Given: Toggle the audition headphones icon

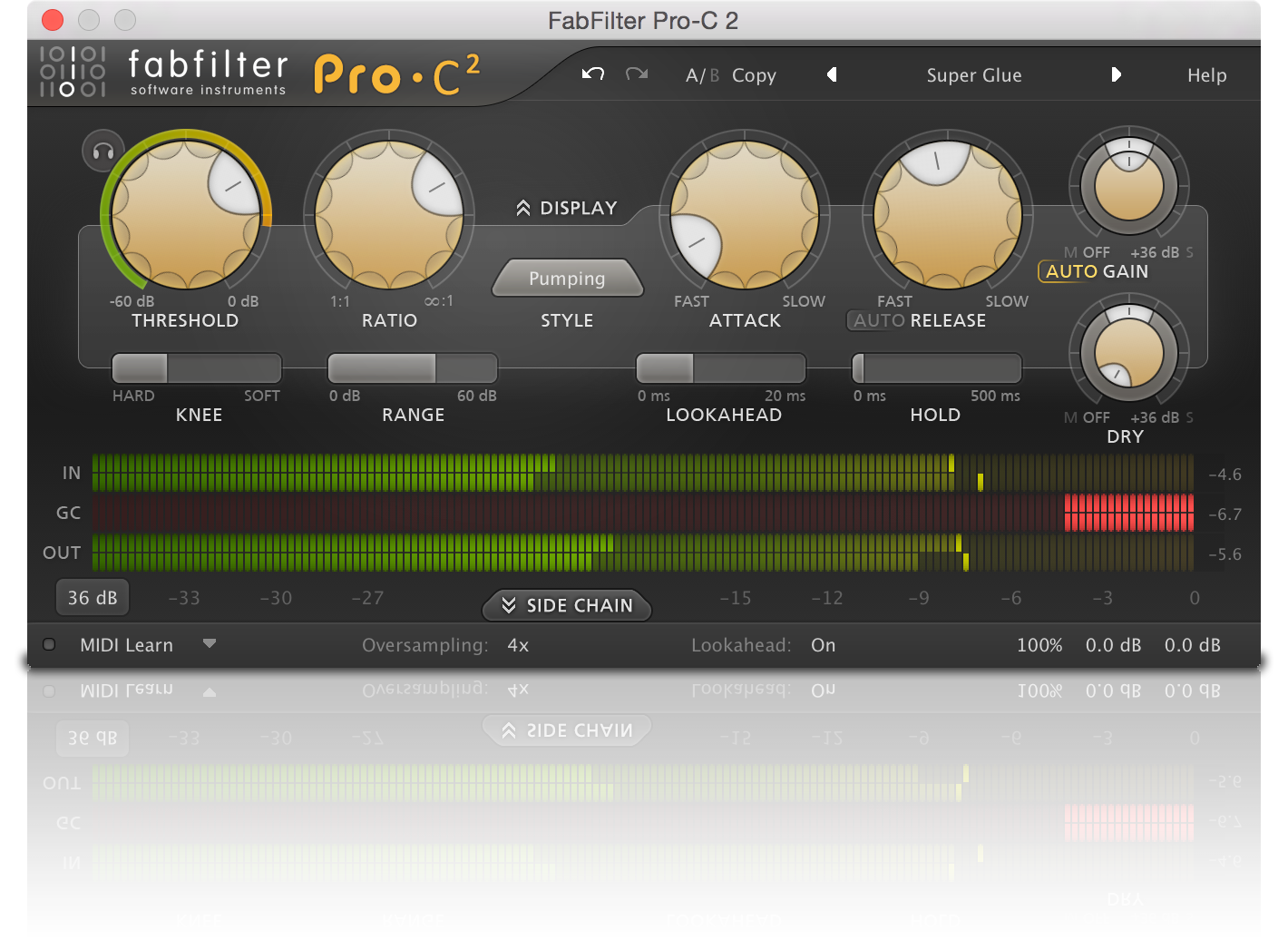Looking at the screenshot, I should click(x=103, y=152).
